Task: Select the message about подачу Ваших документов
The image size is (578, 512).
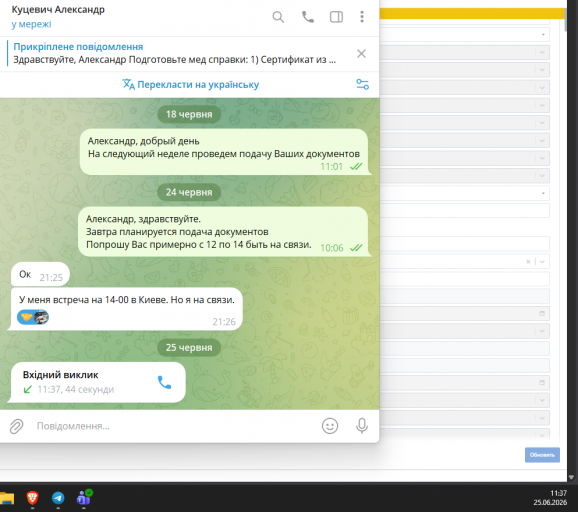Action: [x=224, y=152]
